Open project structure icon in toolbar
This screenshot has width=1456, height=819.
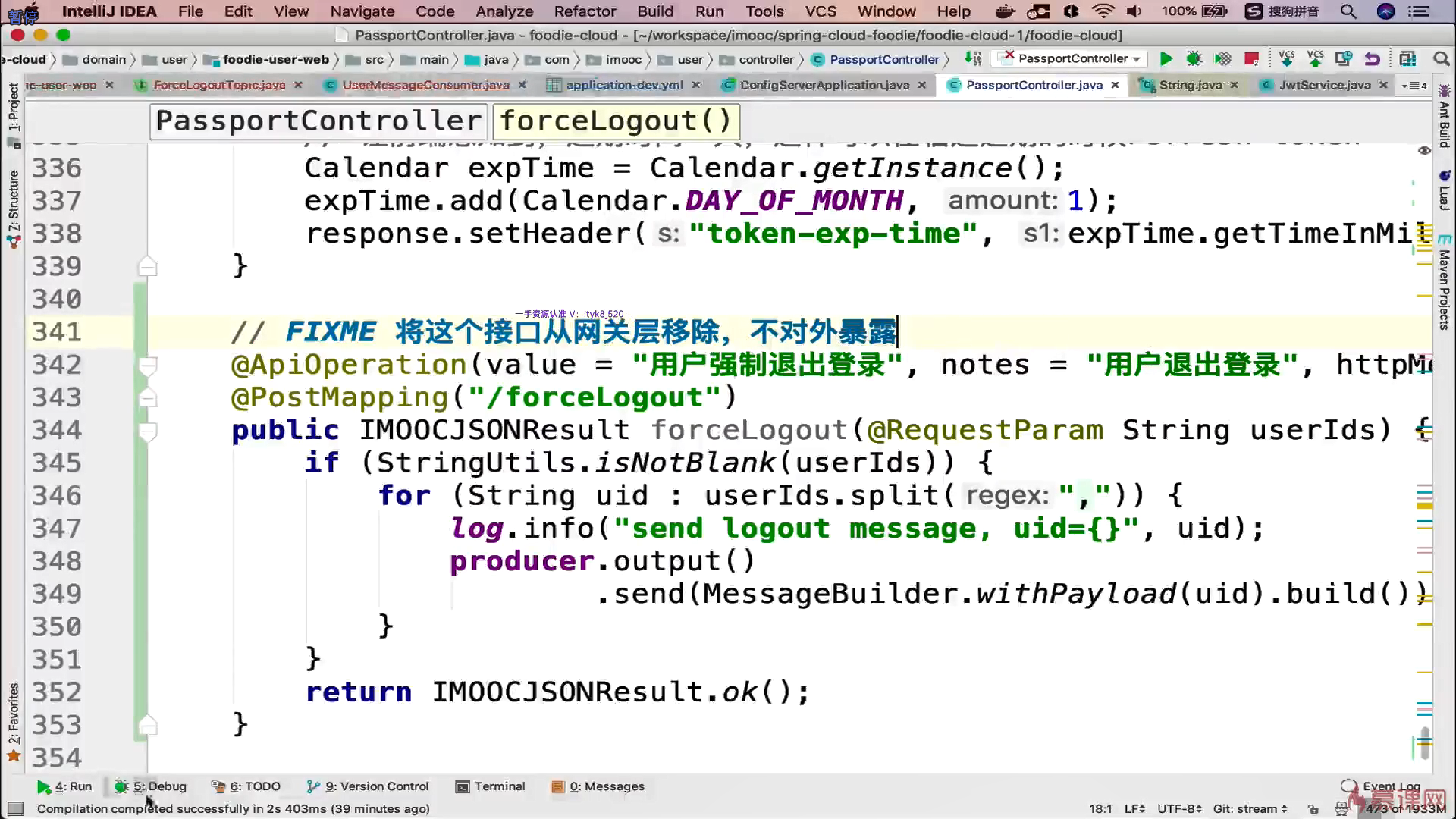(x=1407, y=59)
